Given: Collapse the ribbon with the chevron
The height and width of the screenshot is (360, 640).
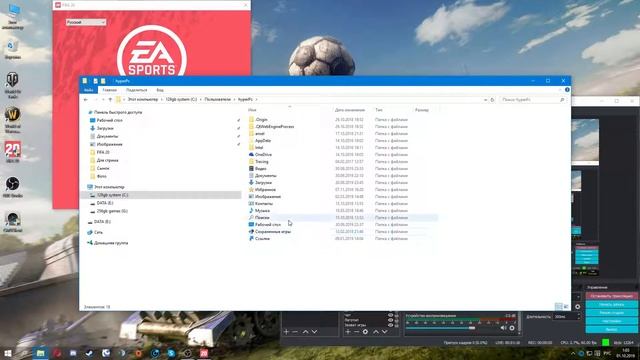Looking at the screenshot, I should [x=560, y=90].
